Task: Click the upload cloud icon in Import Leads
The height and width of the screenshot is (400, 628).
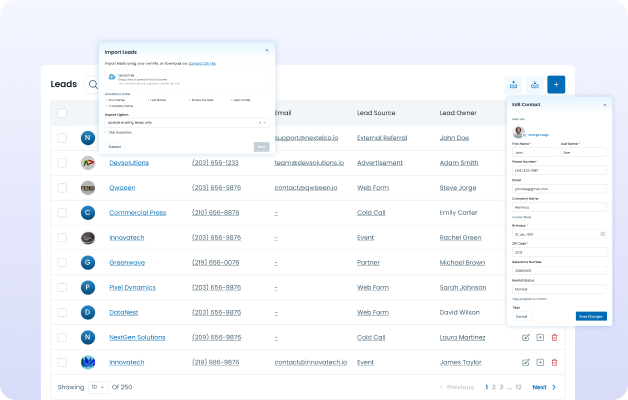Action: point(110,77)
